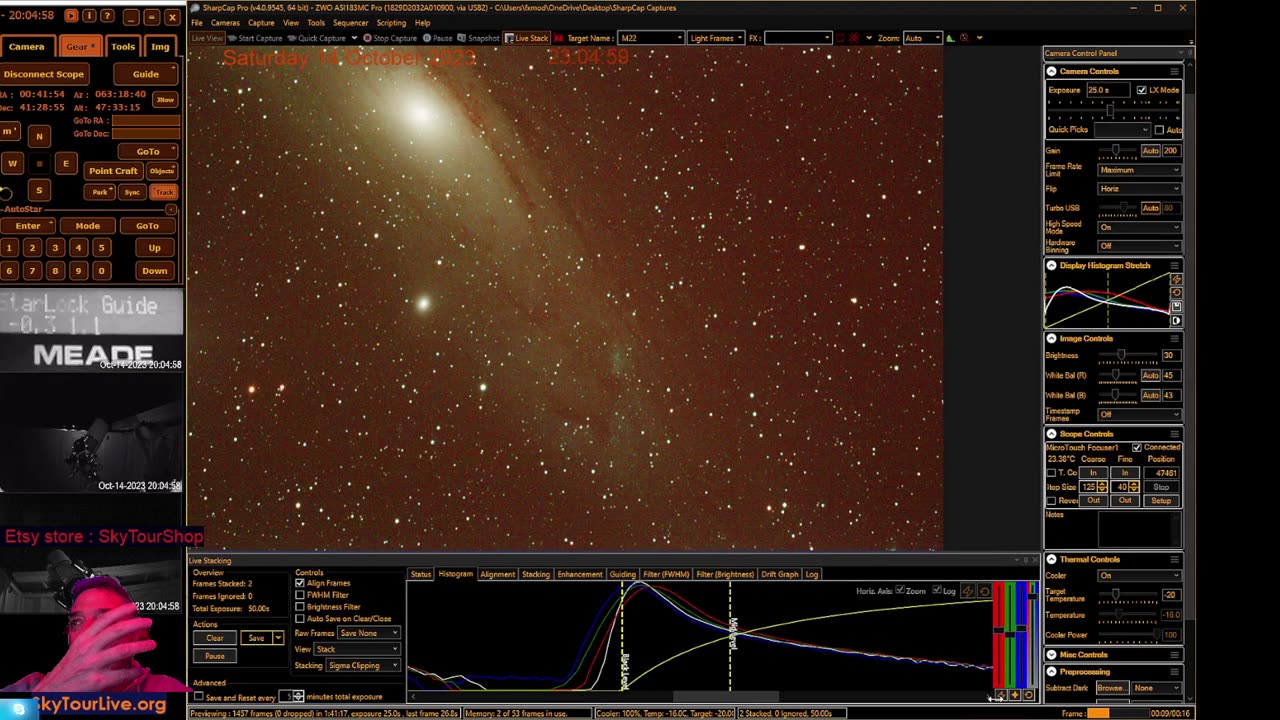
Task: Open the Cameras menu
Action: [225, 23]
